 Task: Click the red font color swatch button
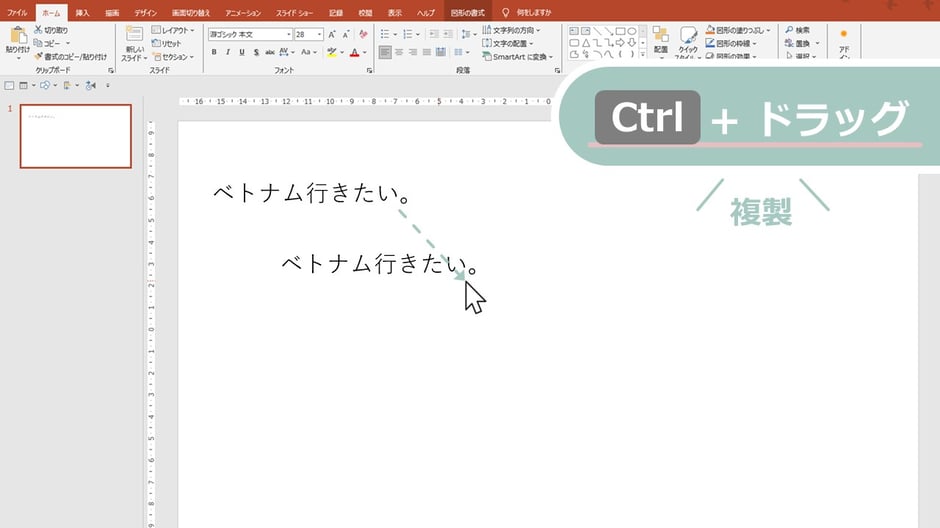click(356, 52)
